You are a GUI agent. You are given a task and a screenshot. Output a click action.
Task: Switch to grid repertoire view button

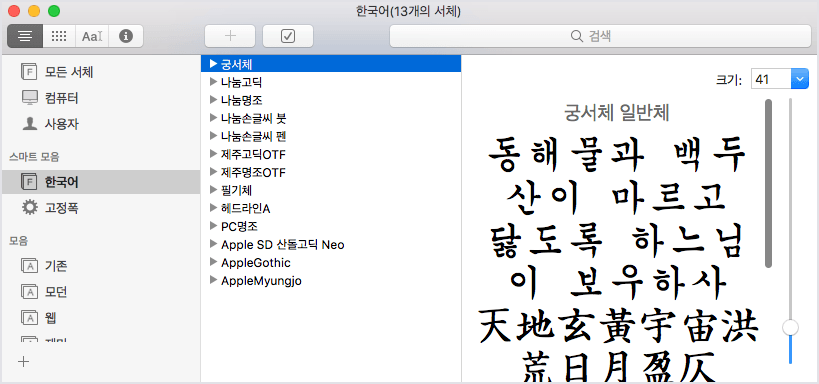(59, 36)
